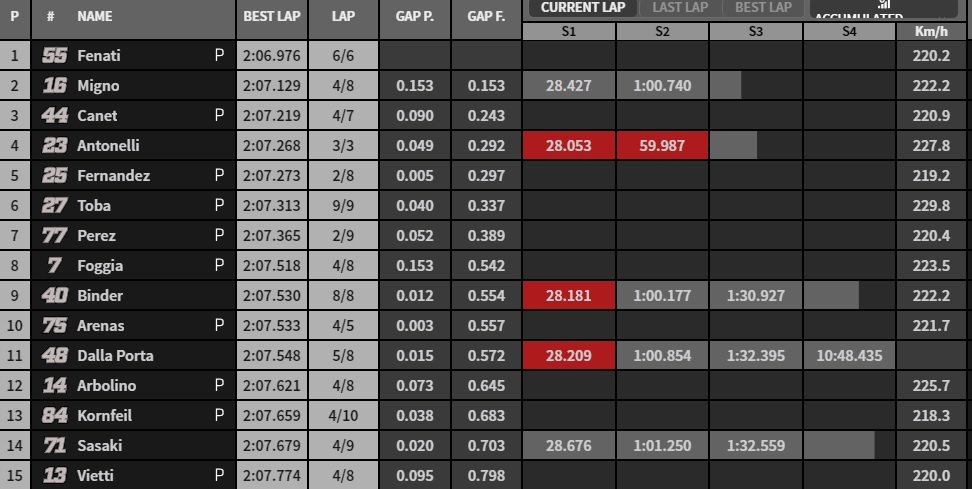Sort by the GAP F. column header
This screenshot has height=489, width=972.
484,17
